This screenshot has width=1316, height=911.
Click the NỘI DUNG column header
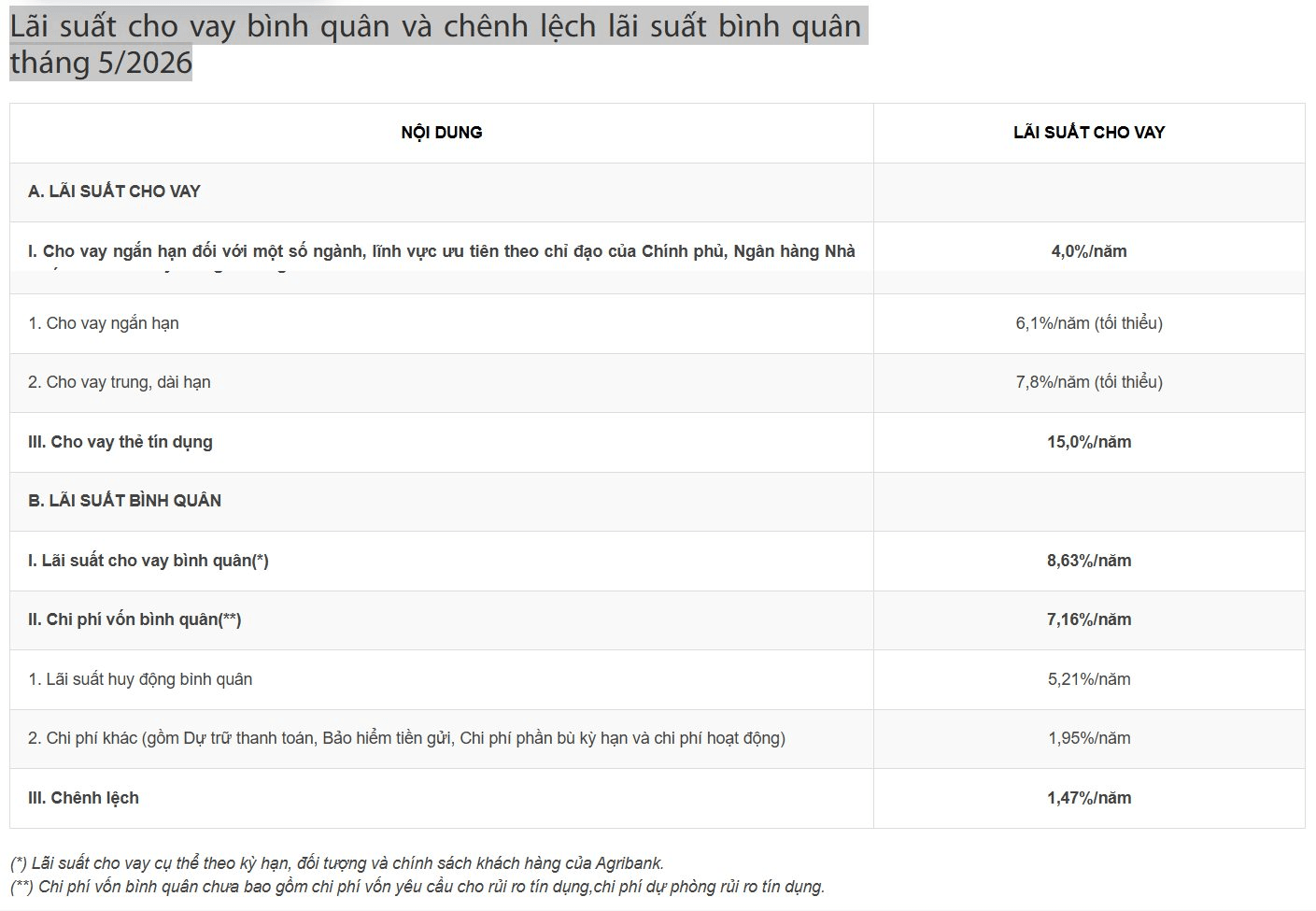(442, 133)
